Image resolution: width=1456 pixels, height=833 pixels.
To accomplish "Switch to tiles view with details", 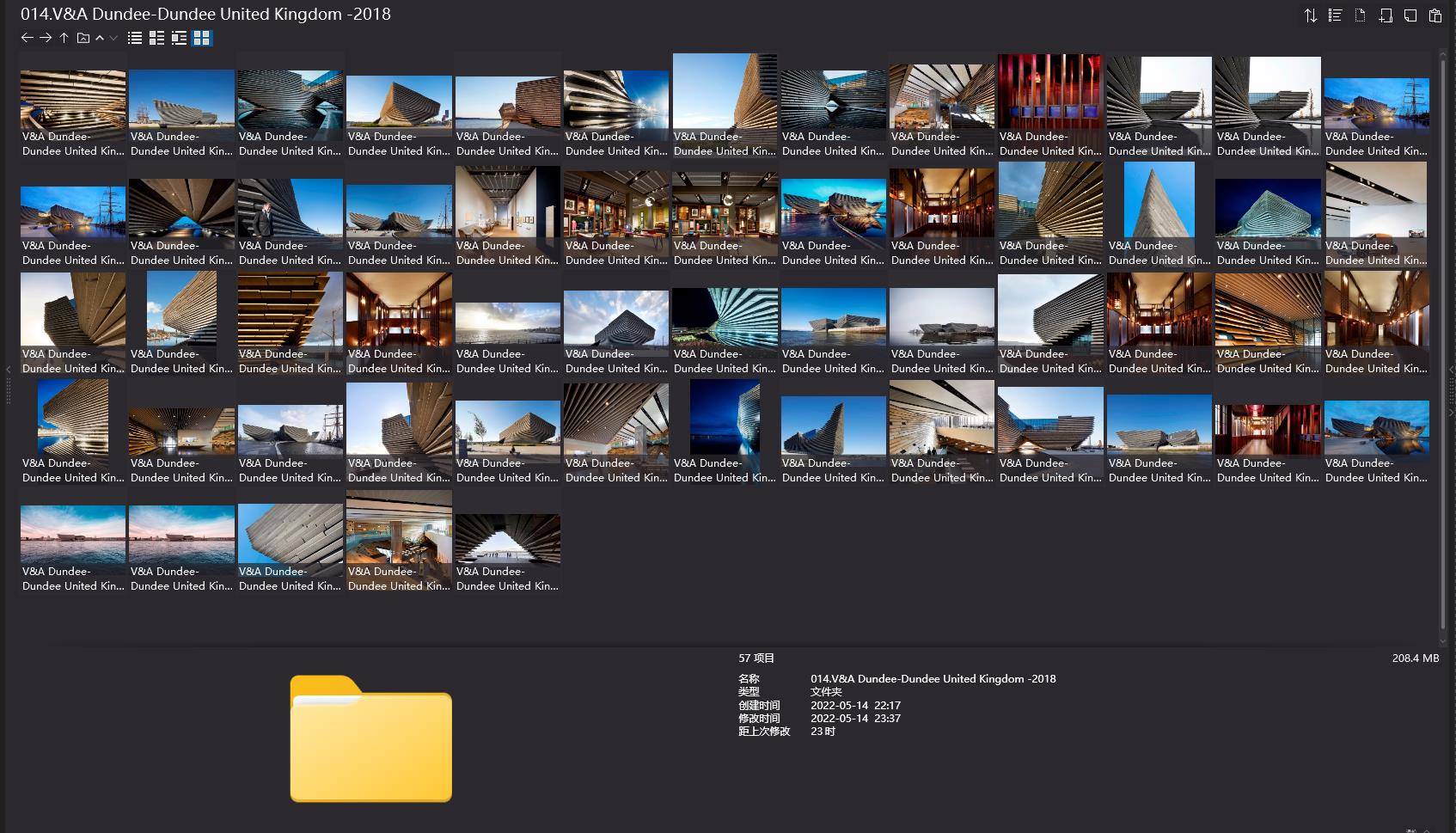I will coord(179,38).
